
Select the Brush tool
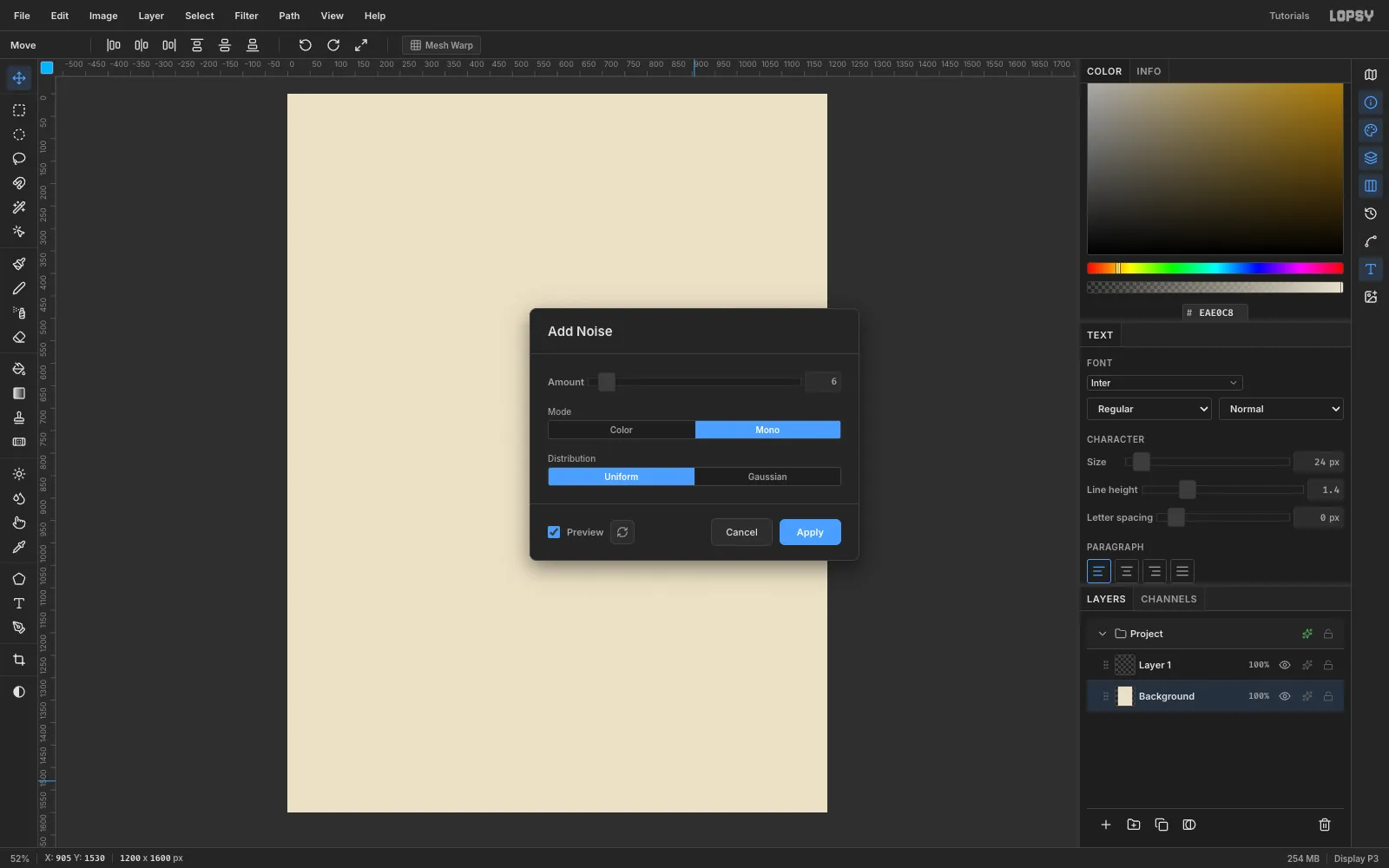[18, 264]
